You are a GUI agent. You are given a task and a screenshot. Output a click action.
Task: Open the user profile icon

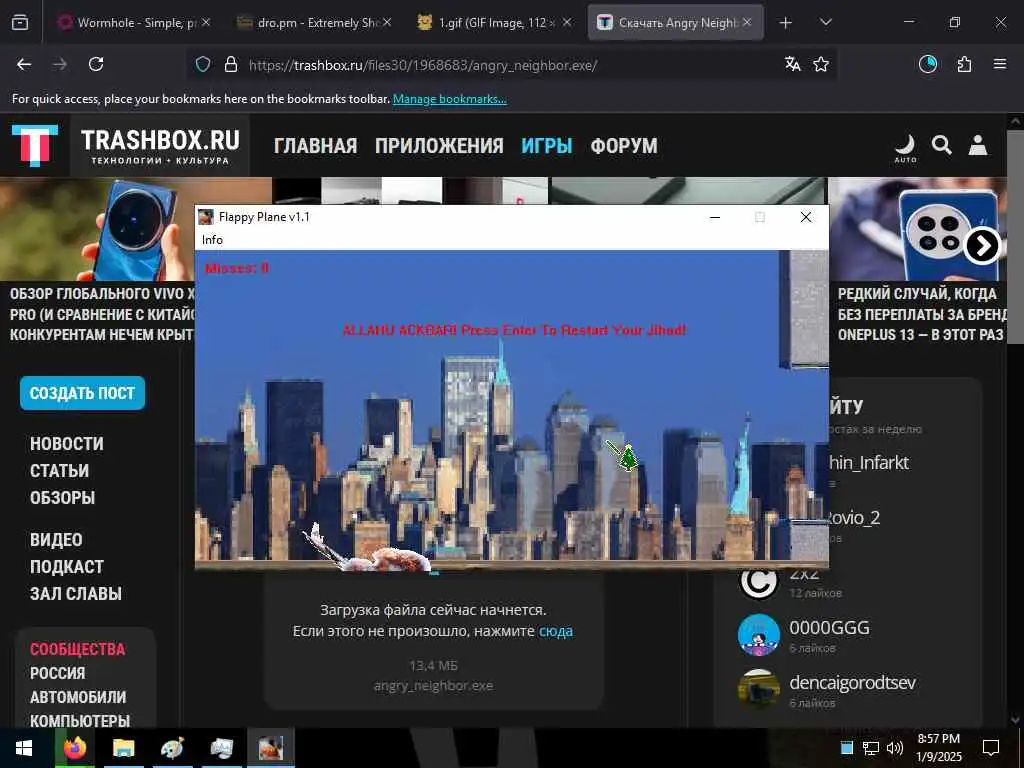point(978,145)
